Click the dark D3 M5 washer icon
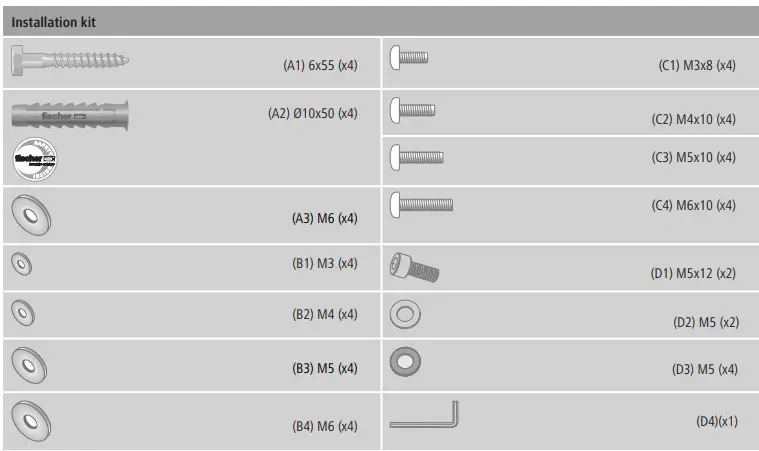 tap(405, 361)
